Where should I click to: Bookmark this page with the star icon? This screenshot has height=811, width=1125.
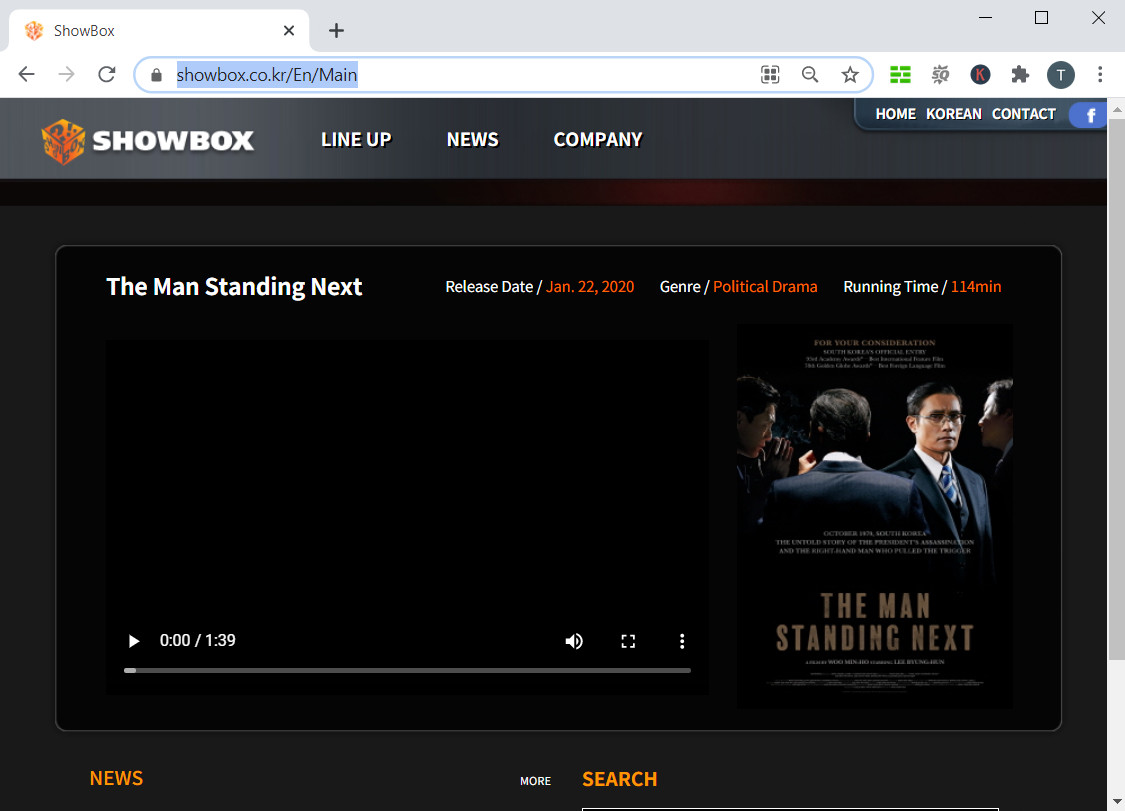[851, 74]
